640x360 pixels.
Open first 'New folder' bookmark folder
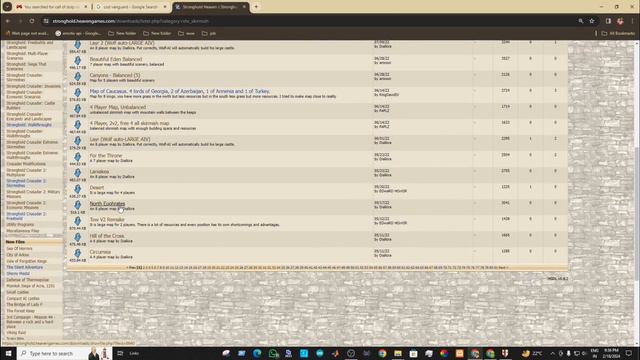click(122, 33)
